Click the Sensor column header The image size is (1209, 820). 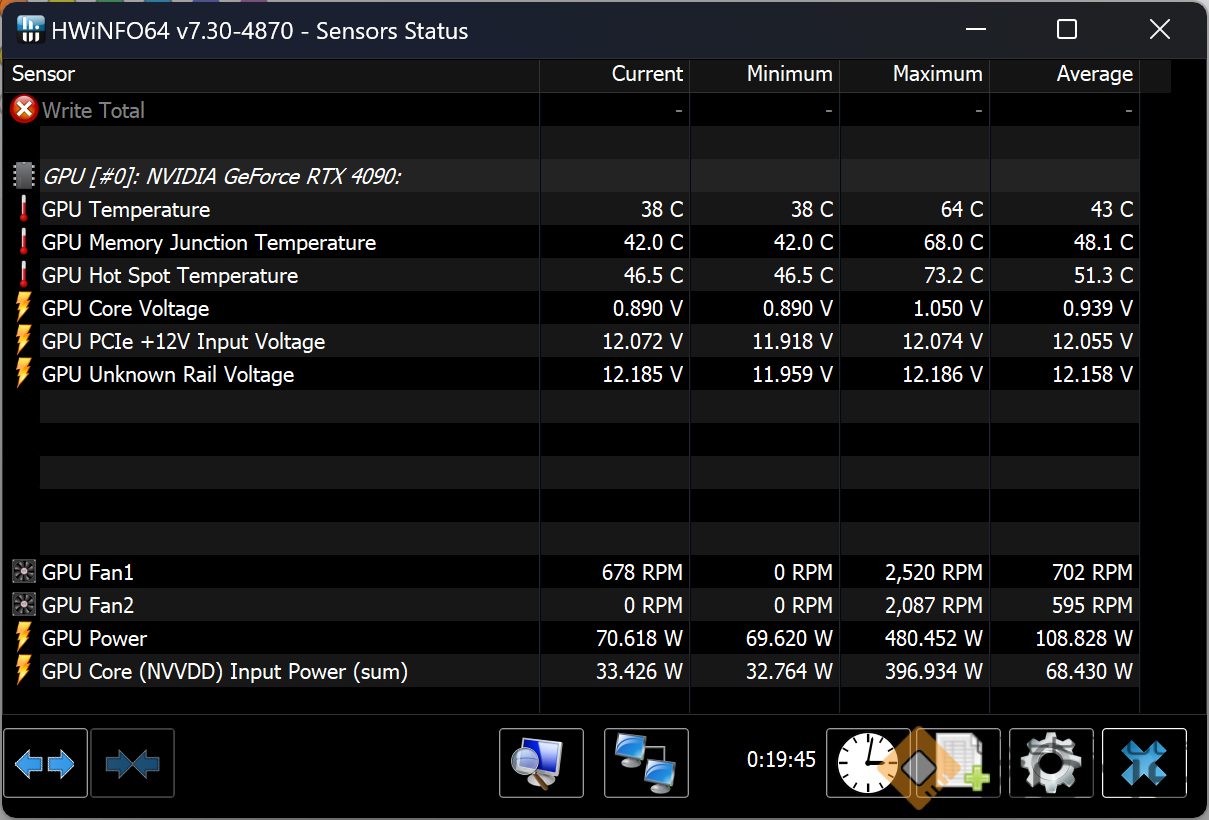coord(43,74)
